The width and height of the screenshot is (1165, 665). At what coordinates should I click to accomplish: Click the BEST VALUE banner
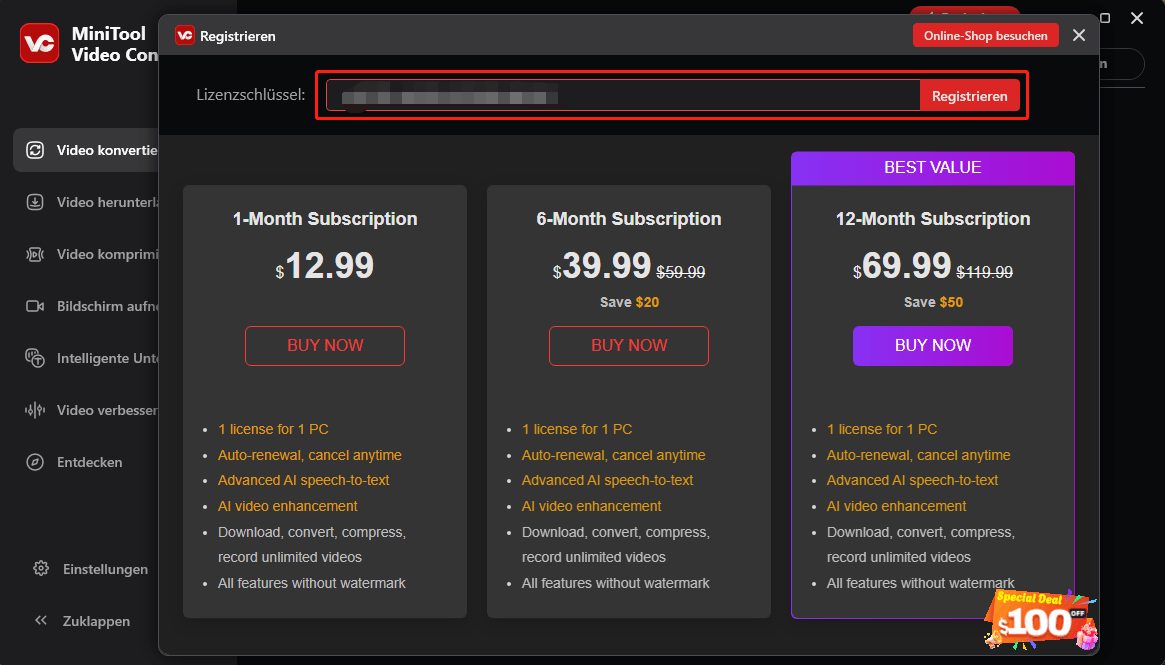click(932, 168)
